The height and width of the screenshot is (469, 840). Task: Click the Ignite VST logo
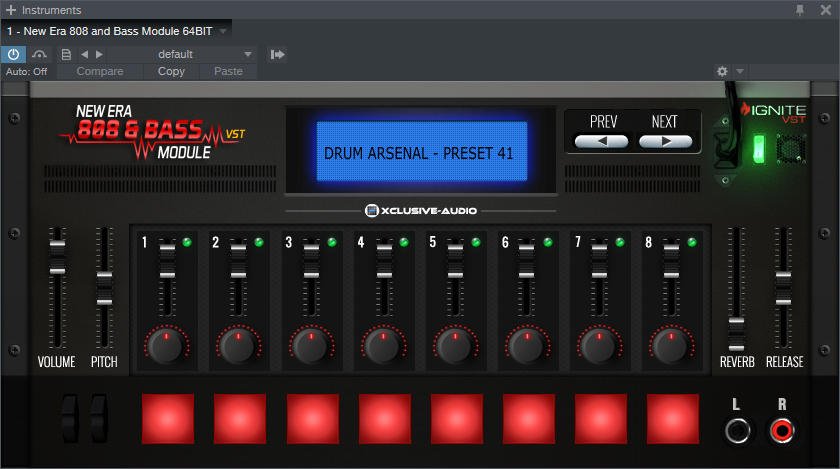coord(773,113)
